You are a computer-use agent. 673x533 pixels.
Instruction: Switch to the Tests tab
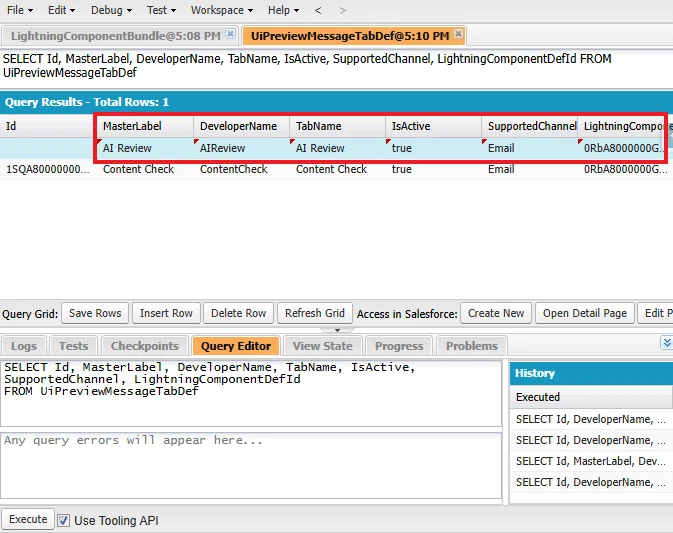74,346
